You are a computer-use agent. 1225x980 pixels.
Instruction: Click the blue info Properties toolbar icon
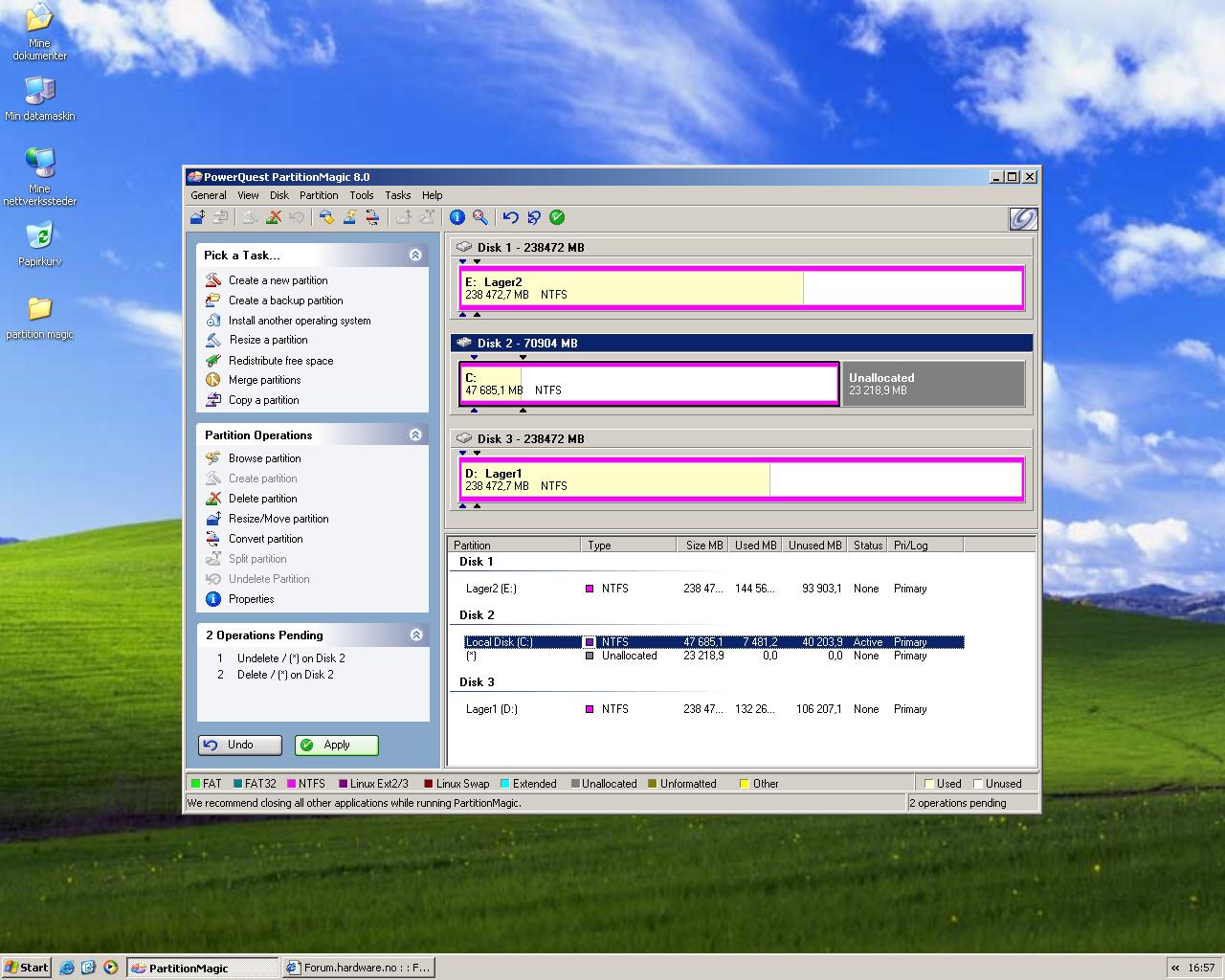coord(457,217)
